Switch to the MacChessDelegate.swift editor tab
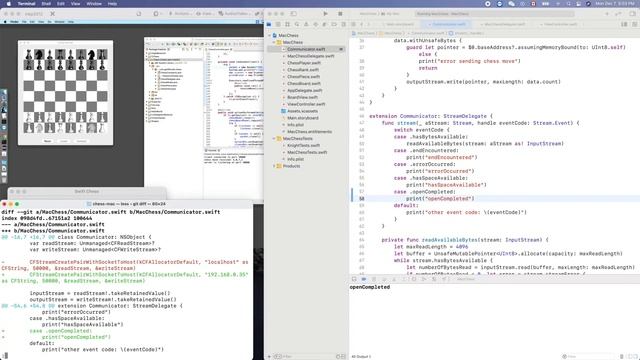 [504, 24]
